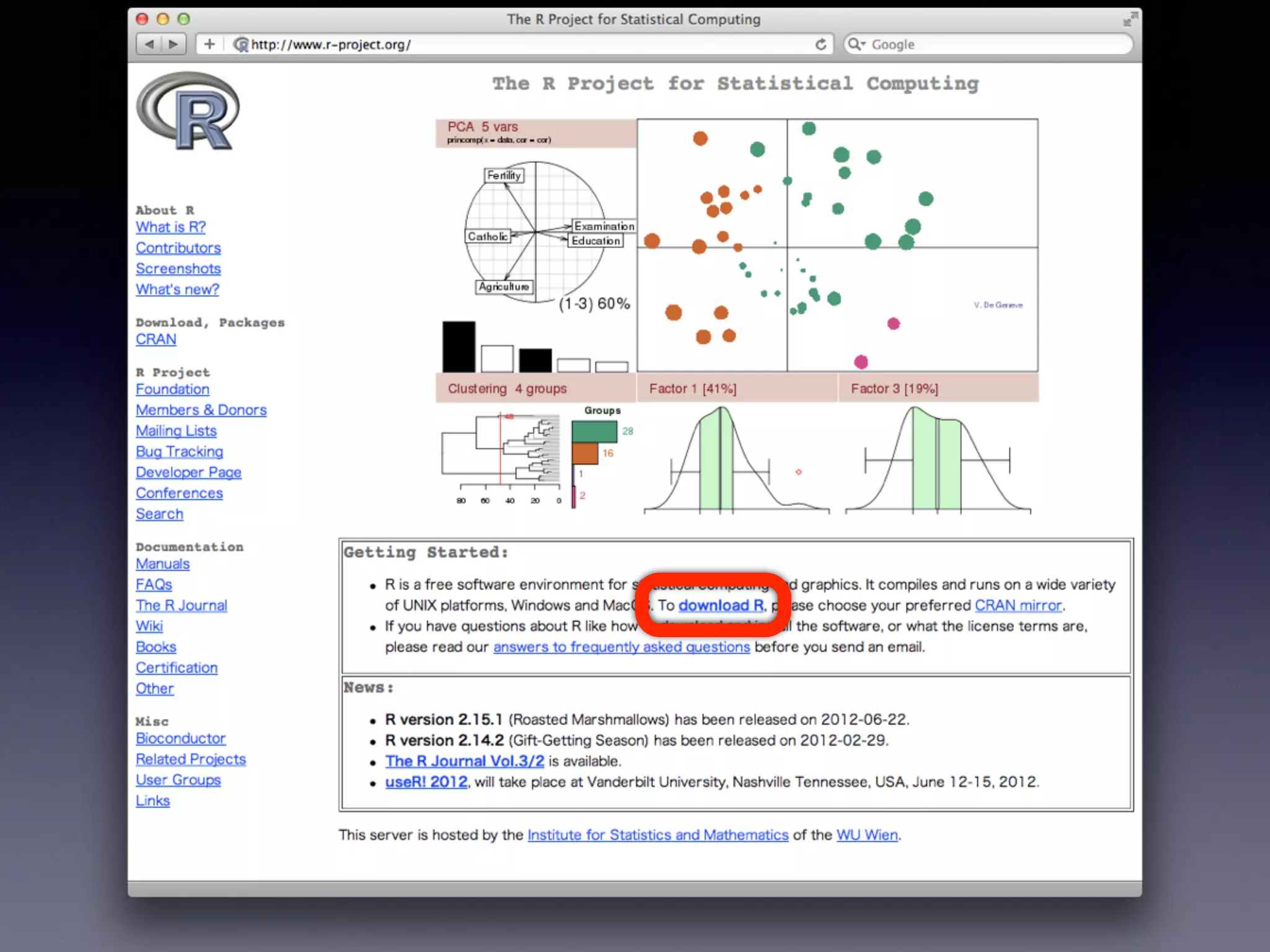Open the CRAN link in sidebar
Image resolution: width=1270 pixels, height=952 pixels.
pos(156,340)
